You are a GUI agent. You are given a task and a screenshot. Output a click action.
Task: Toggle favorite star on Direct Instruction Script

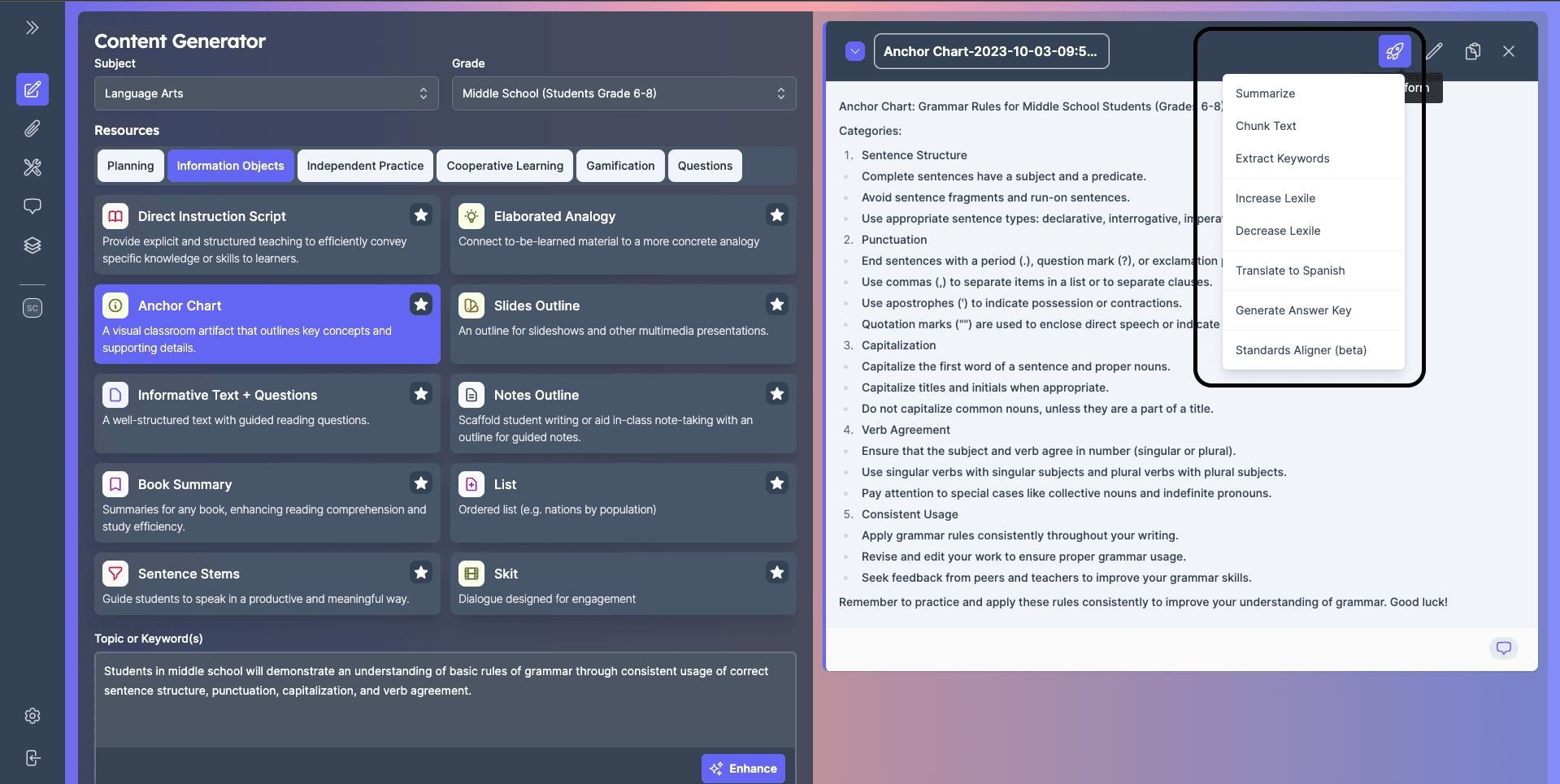421,215
